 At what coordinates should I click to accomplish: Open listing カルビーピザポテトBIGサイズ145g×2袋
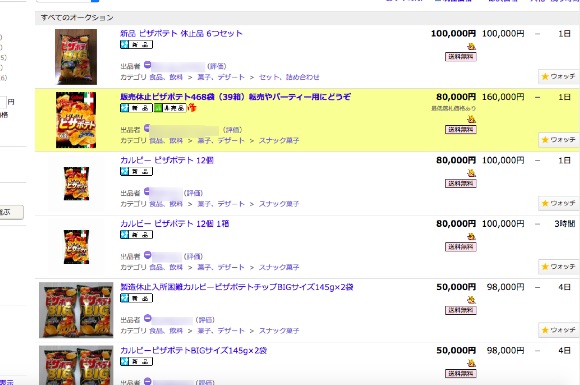193,350
